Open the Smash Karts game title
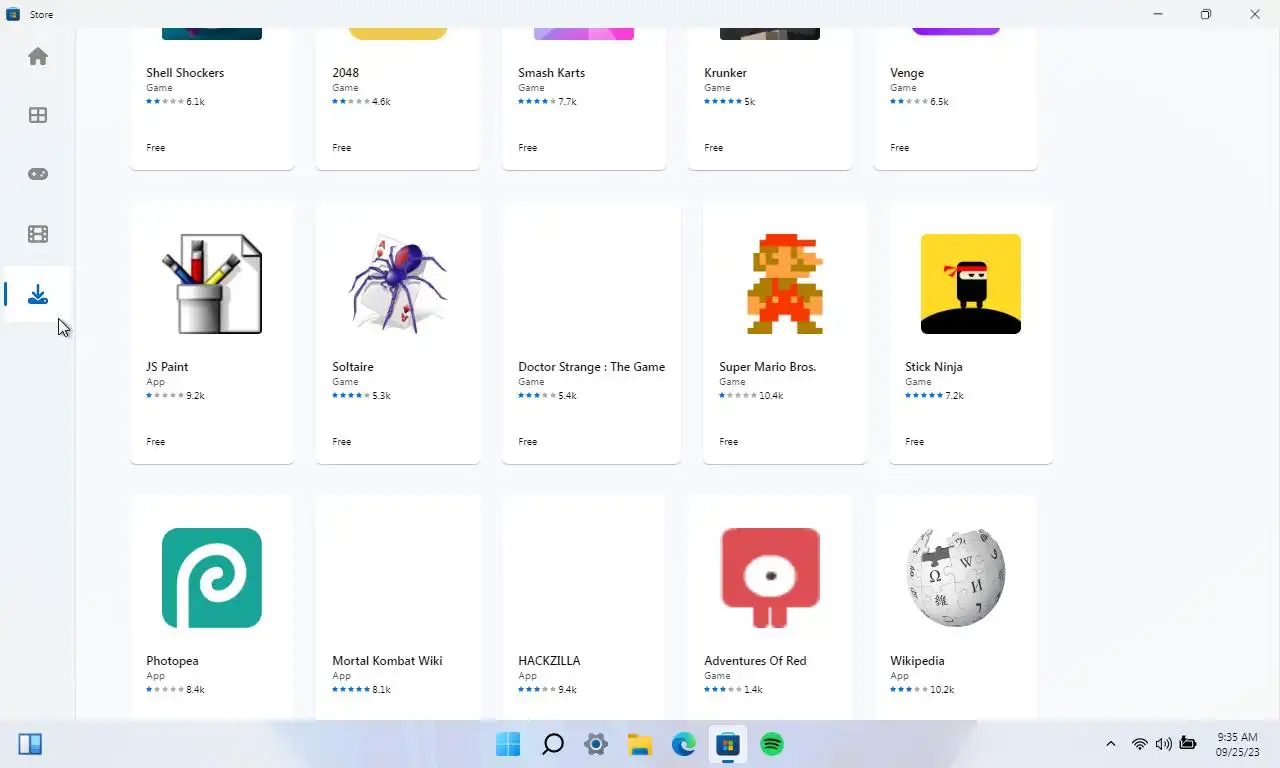The height and width of the screenshot is (768, 1280). click(x=551, y=73)
